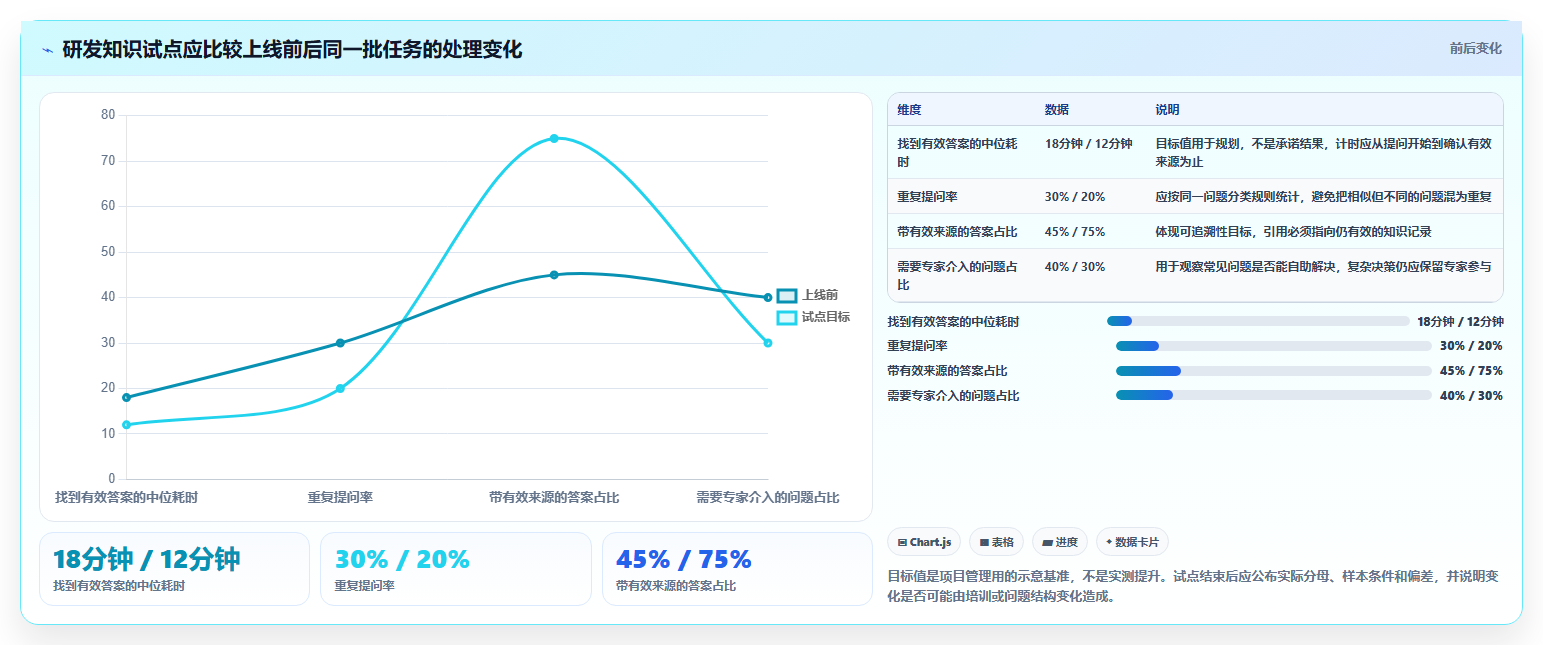
Task: Click table row label 带有效来源的答案占比
Action: coord(957,232)
